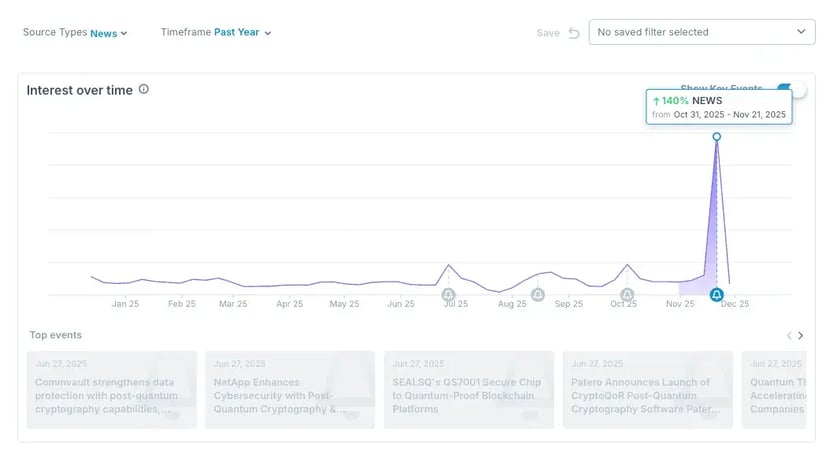The height and width of the screenshot is (463, 830).
Task: Click the highlighted blue bell marker near Dec 25
Action: point(716,295)
